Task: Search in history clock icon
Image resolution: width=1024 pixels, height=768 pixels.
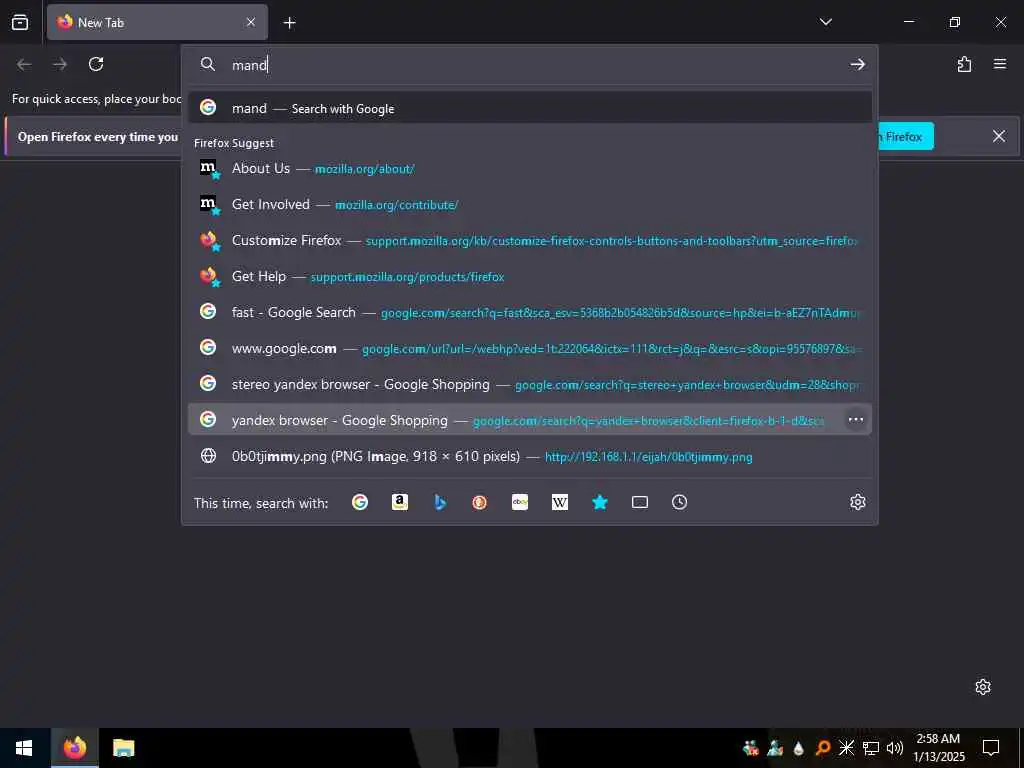Action: pyautogui.click(x=679, y=502)
